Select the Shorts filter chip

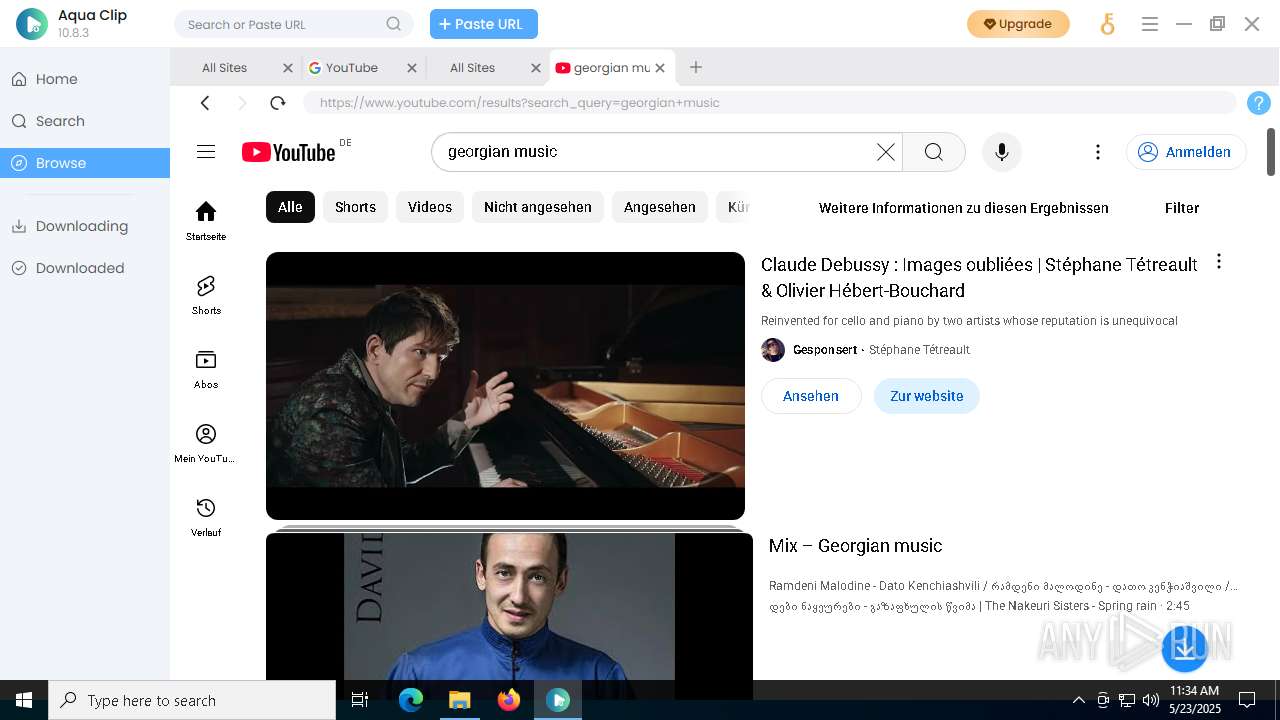click(355, 207)
